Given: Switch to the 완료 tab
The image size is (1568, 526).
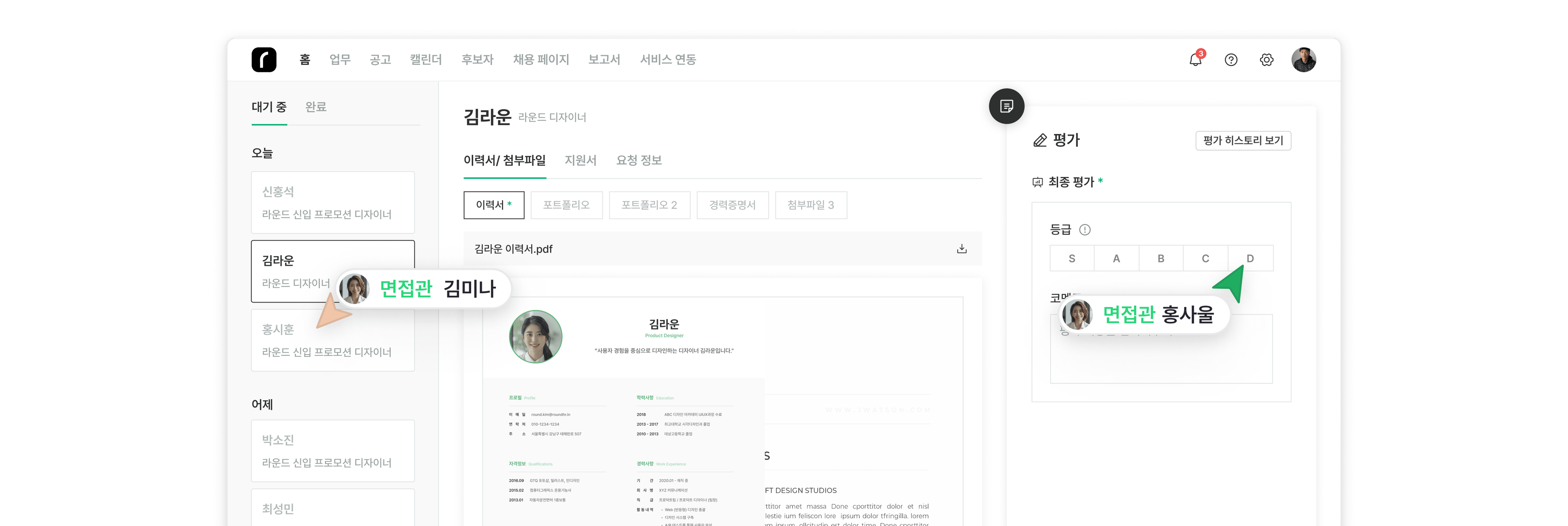Looking at the screenshot, I should point(315,107).
